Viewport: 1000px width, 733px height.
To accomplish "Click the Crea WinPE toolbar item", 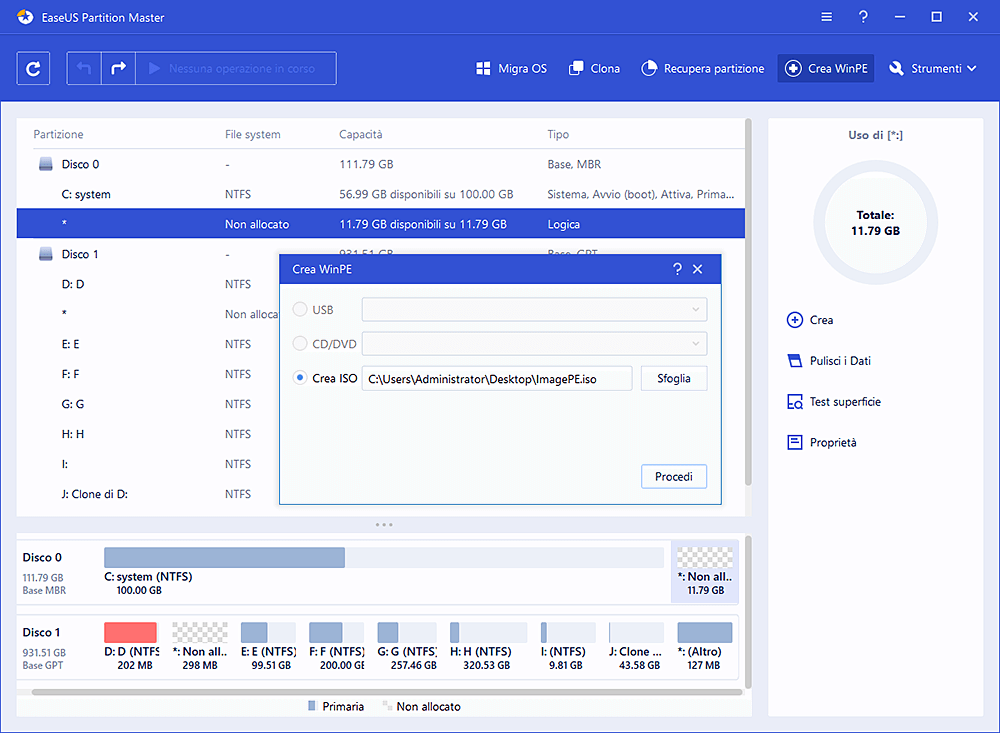I will 826,69.
